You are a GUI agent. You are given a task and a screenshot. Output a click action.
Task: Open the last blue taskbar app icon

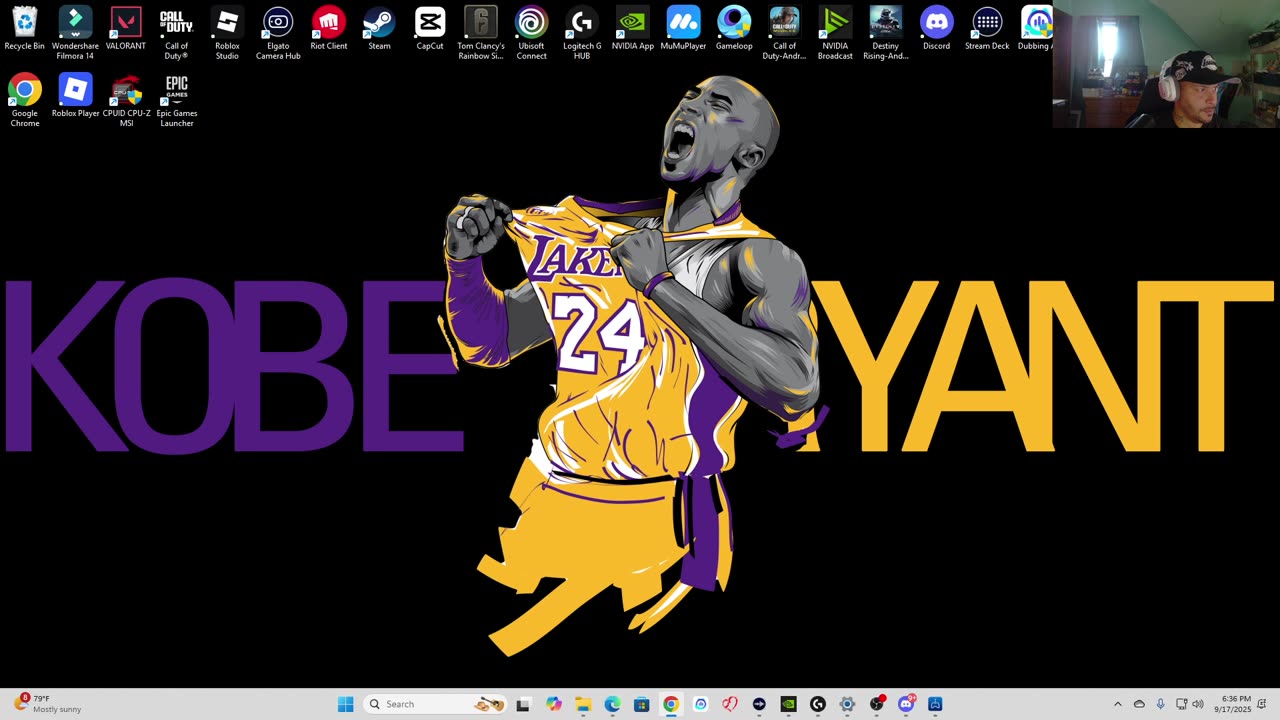coord(935,704)
